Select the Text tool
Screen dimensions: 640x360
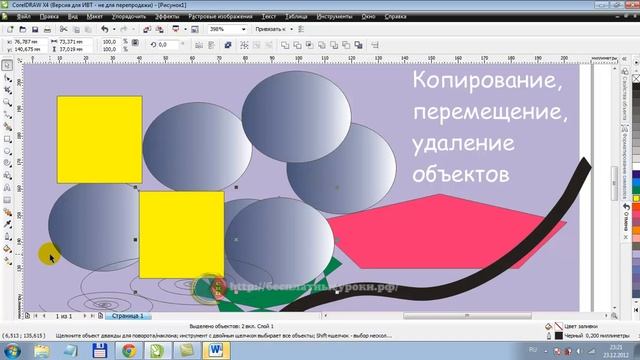coord(7,188)
